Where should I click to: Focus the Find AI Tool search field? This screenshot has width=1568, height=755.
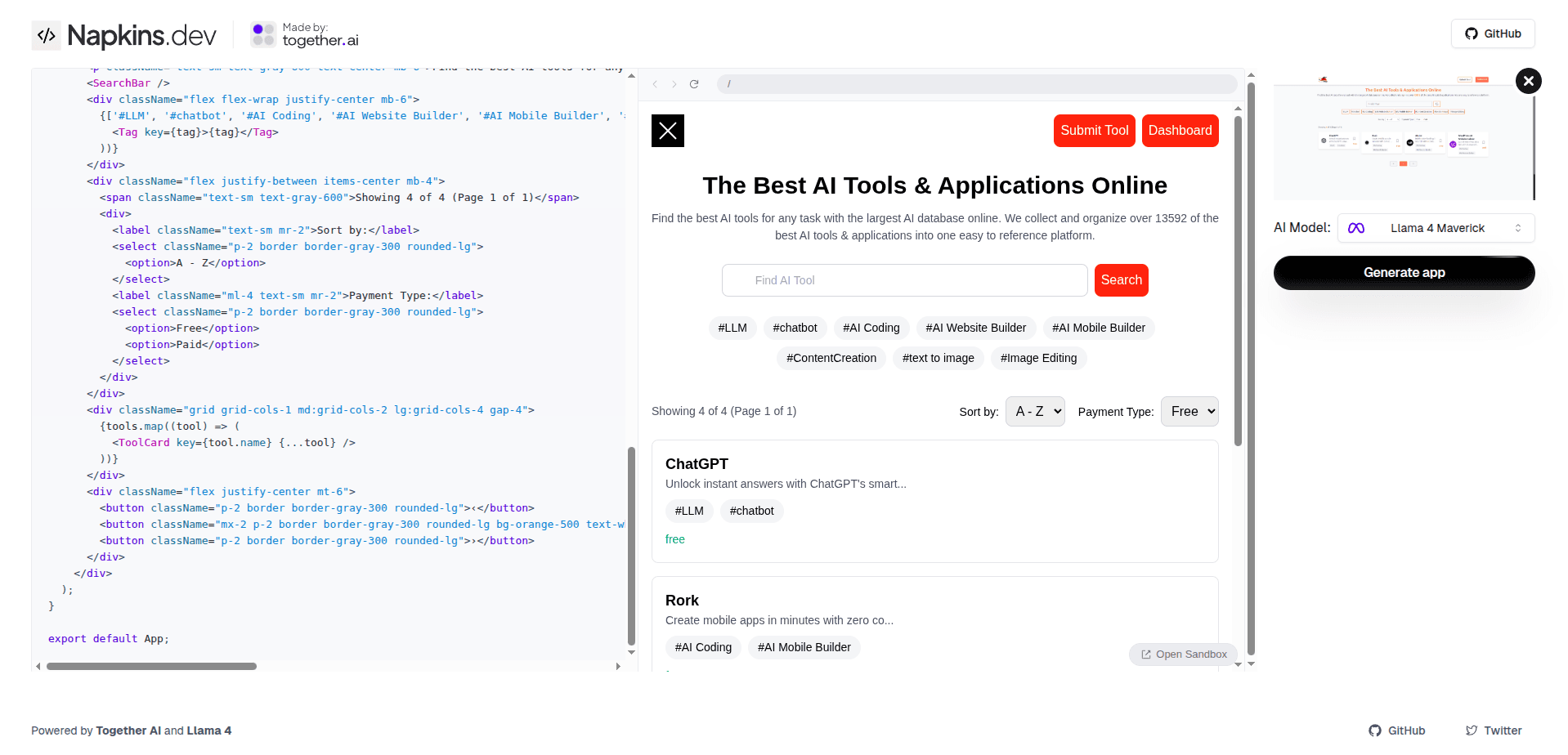[x=904, y=280]
